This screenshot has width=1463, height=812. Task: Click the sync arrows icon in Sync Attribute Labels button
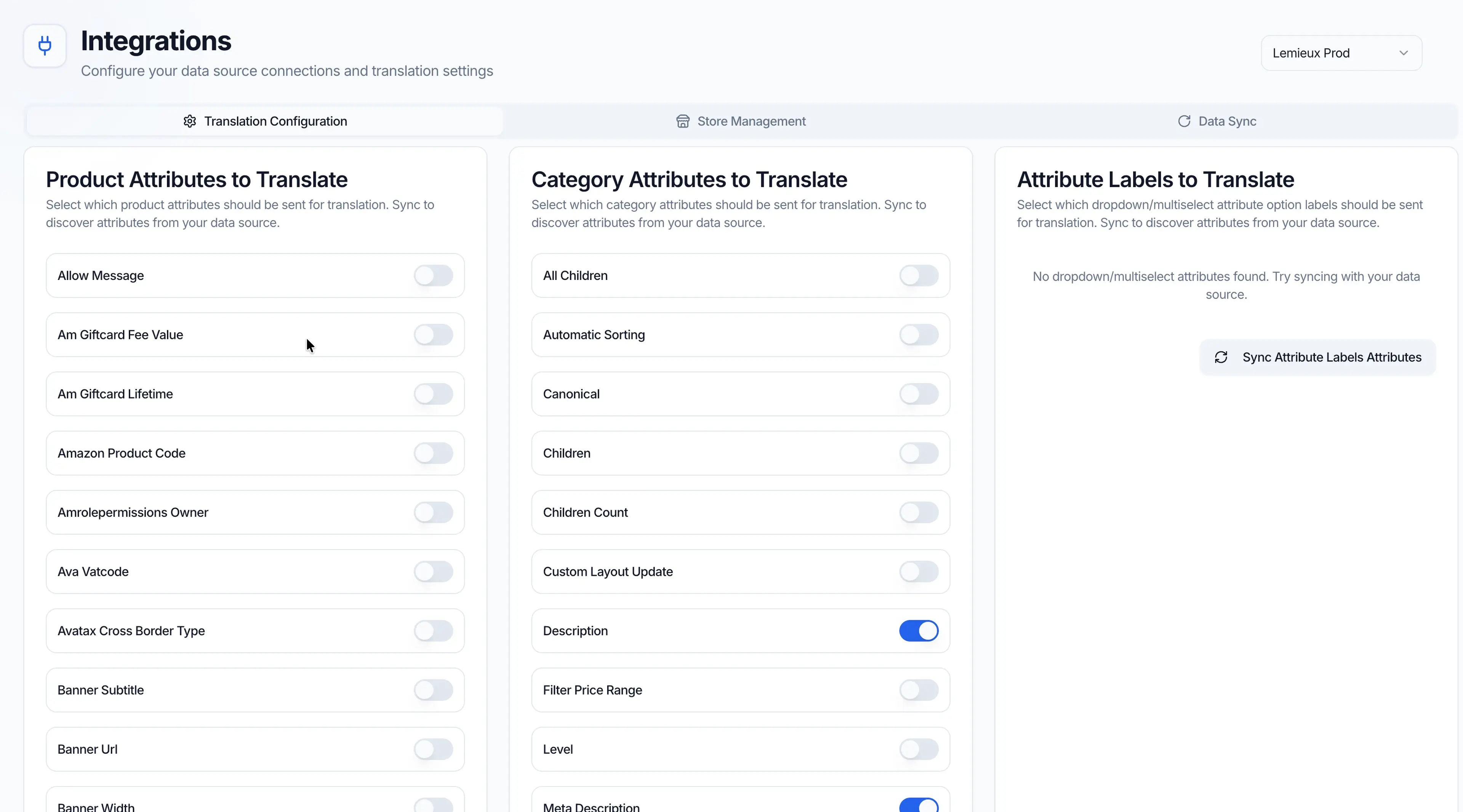pyautogui.click(x=1221, y=357)
